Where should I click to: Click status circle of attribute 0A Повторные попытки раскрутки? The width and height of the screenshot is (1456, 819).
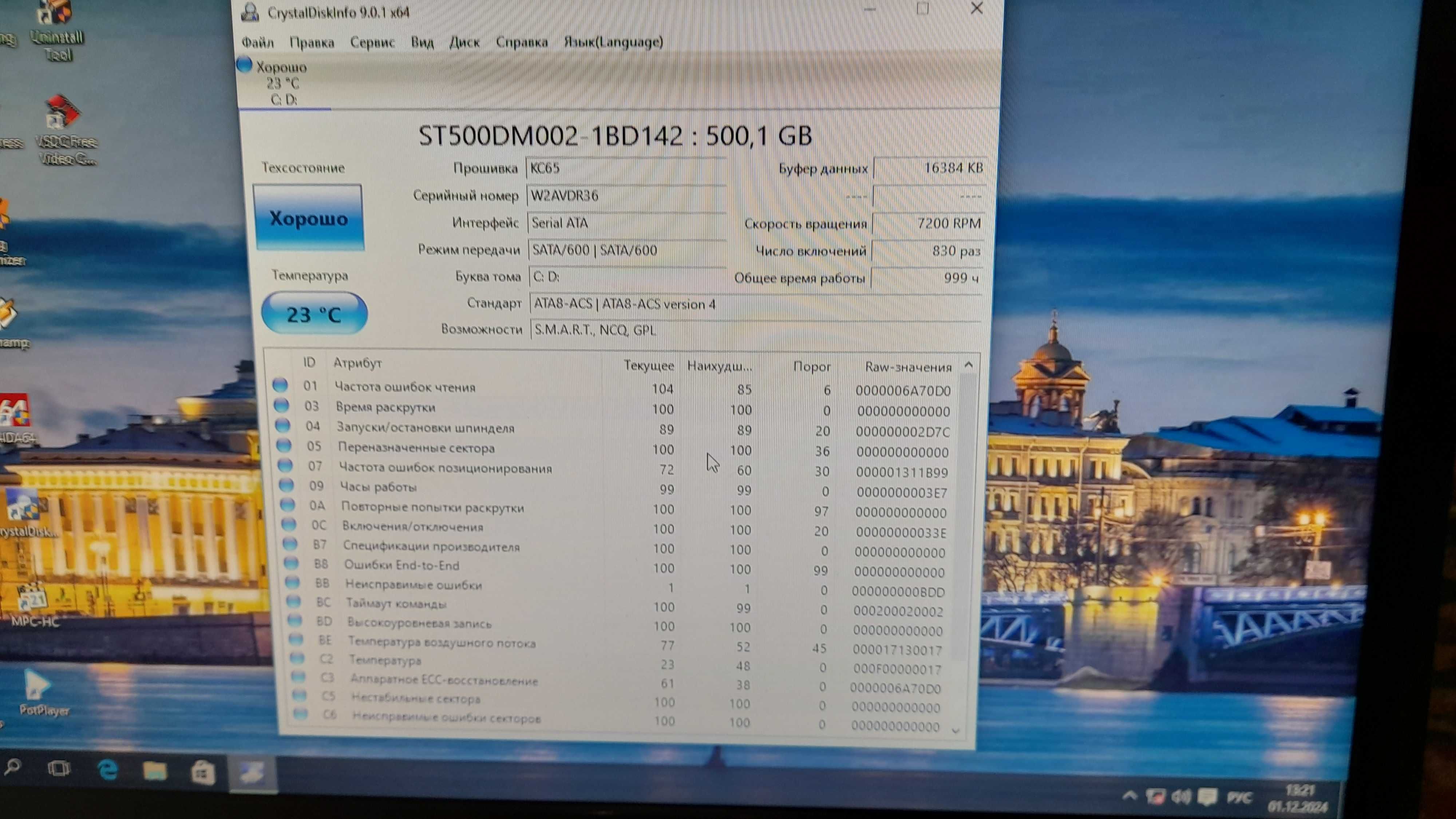(287, 505)
